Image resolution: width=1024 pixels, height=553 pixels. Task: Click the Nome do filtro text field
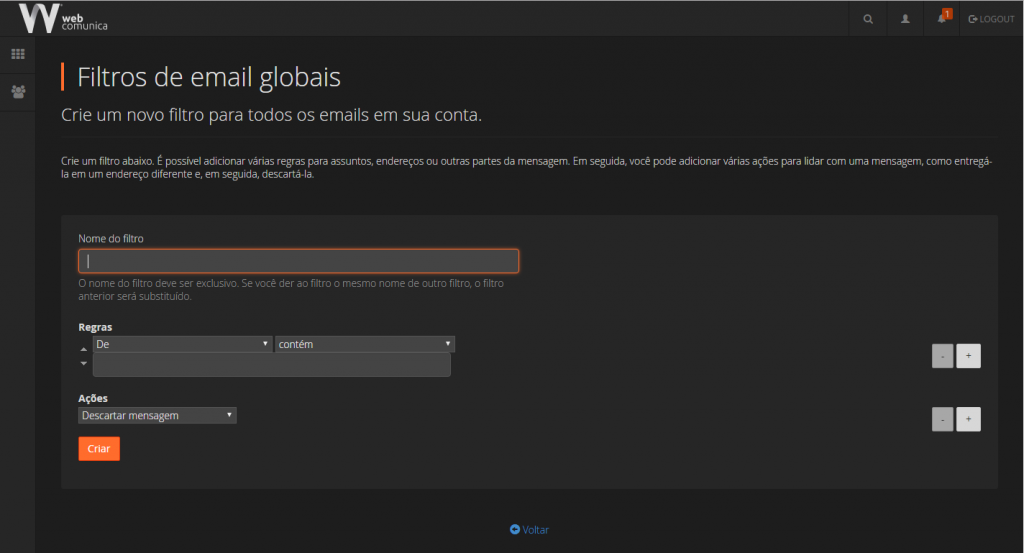pyautogui.click(x=298, y=261)
